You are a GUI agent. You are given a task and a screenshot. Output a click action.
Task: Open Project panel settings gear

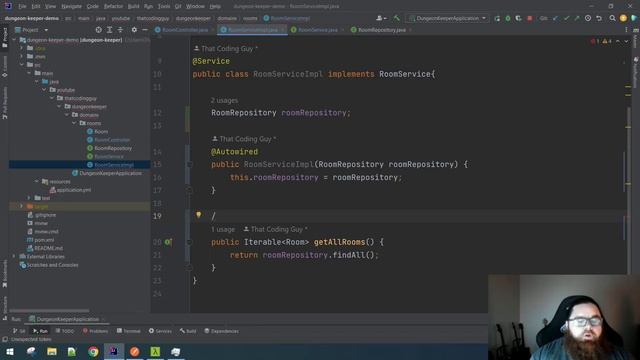tap(134, 30)
